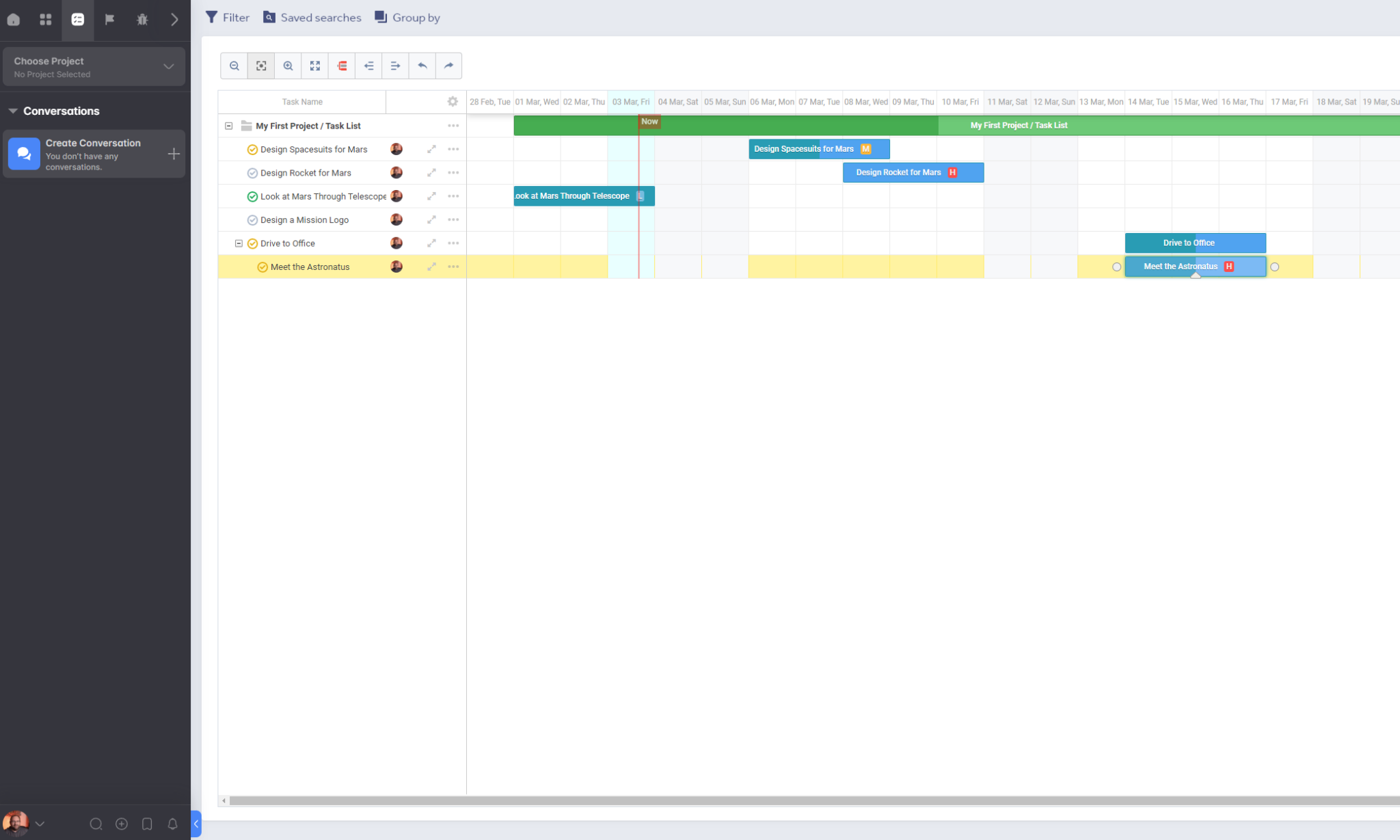1400x840 pixels.
Task: Open the bug tracker icon in the top bar
Action: (x=142, y=19)
